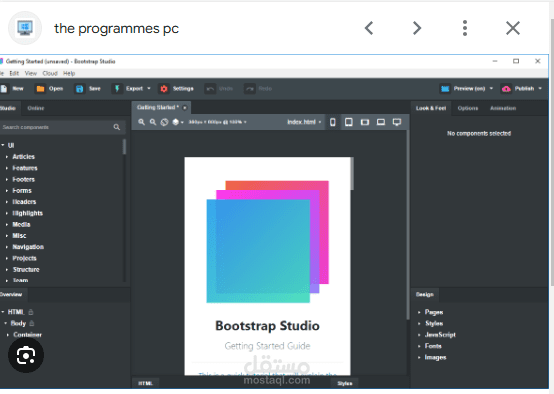The image size is (554, 394).
Task: Expand Pages in the Design panel
Action: 419,312
